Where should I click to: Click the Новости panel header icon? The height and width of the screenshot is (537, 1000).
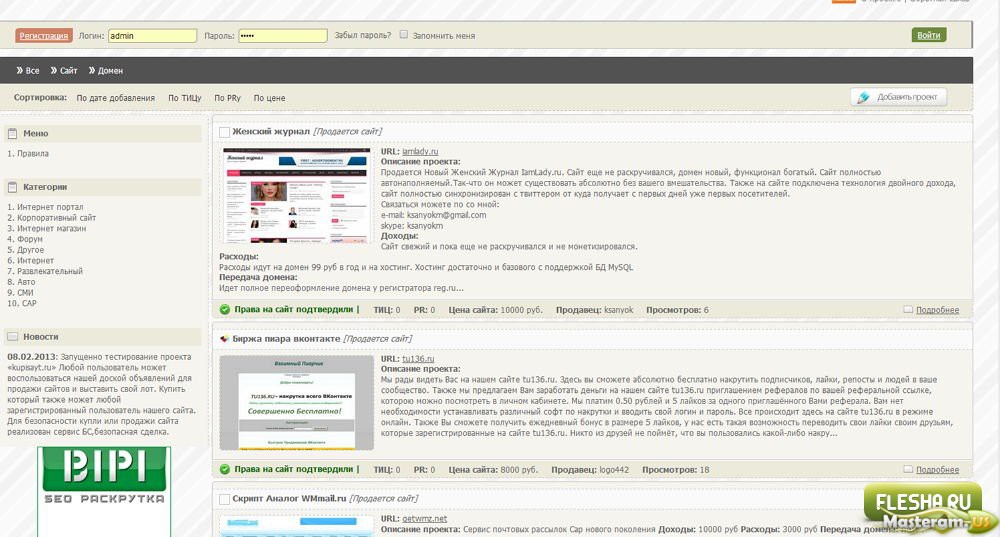(x=12, y=336)
